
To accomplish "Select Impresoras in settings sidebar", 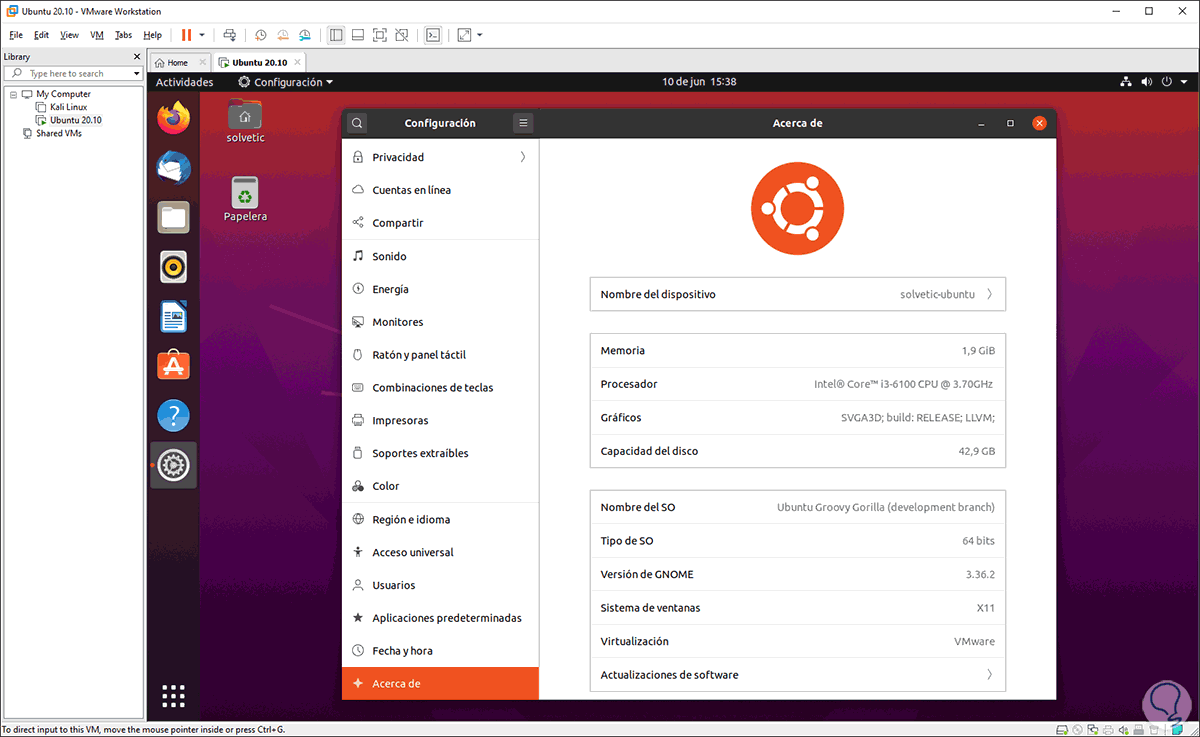I will (440, 420).
